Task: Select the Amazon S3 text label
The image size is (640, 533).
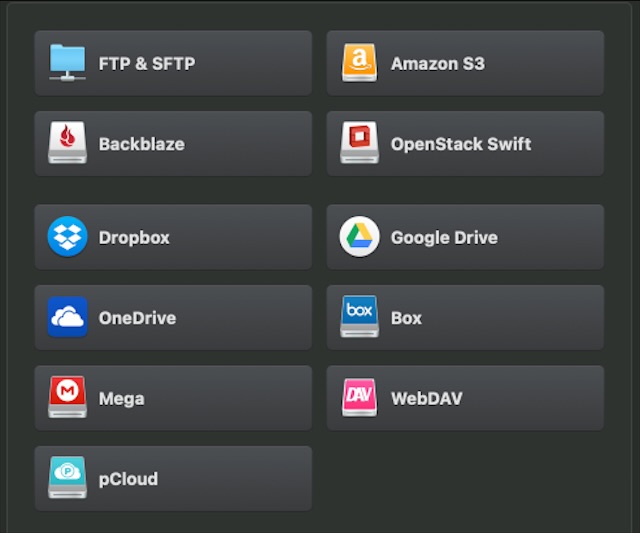Action: [437, 63]
